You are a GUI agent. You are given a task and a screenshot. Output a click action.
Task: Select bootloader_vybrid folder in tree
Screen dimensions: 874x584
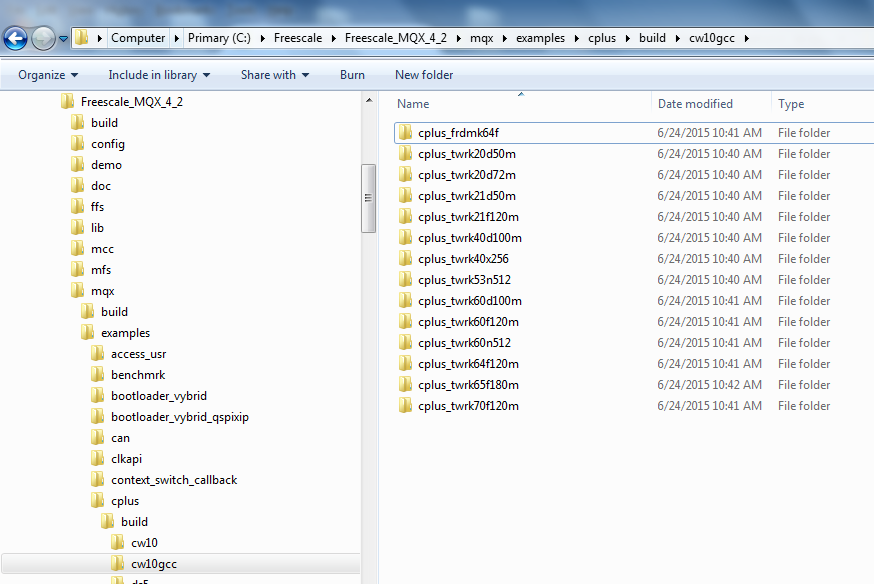pos(159,396)
